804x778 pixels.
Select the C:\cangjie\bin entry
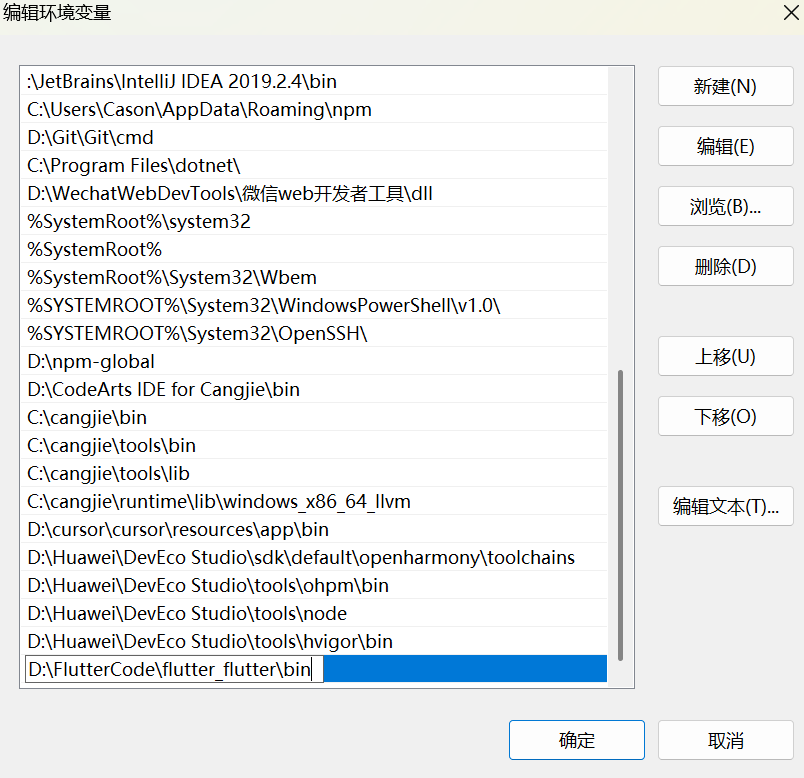(x=314, y=417)
